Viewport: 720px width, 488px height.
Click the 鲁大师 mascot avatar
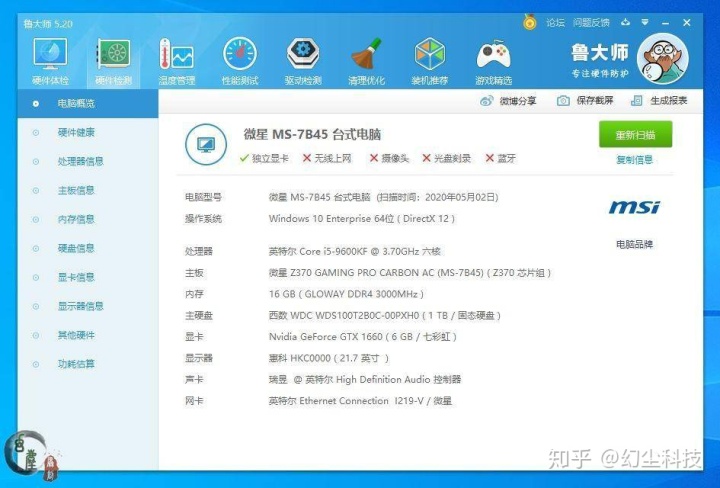tap(663, 58)
